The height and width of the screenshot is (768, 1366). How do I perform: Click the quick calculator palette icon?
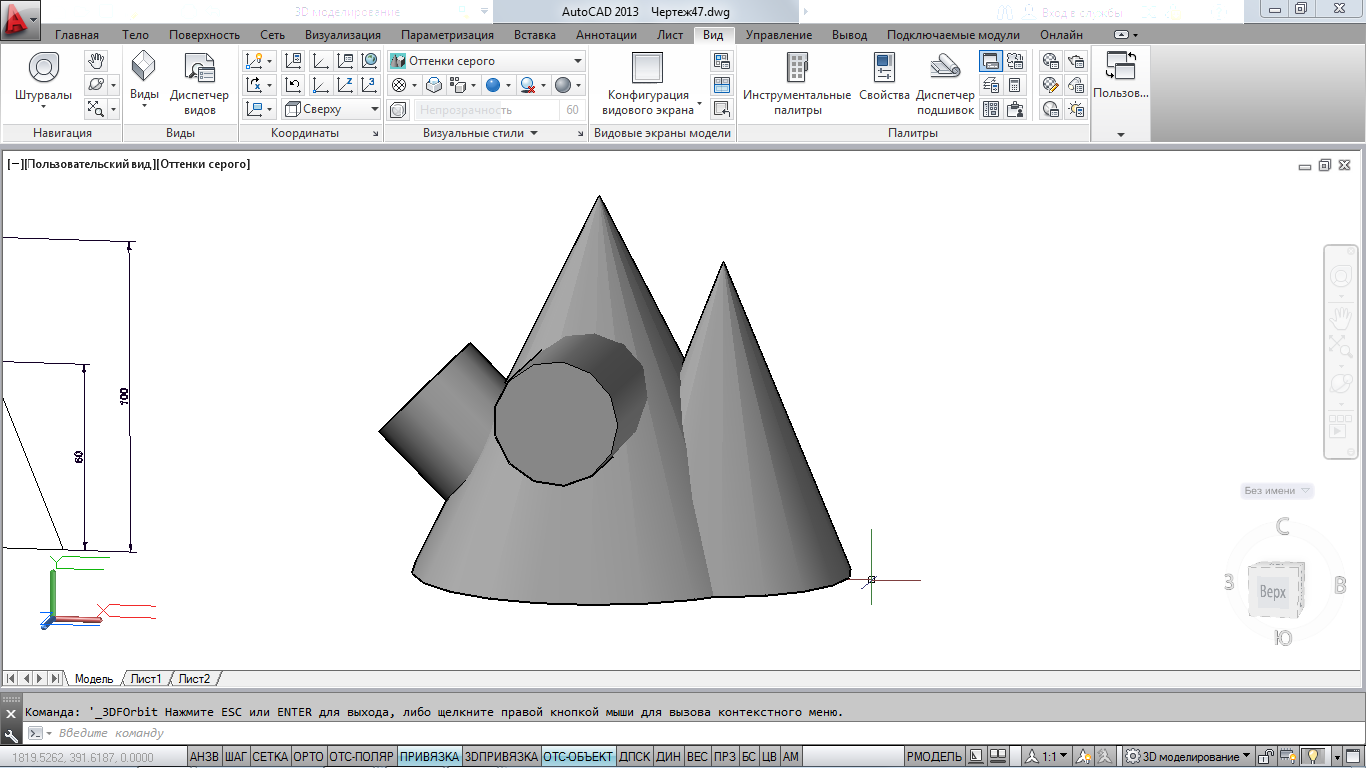coord(1015,85)
